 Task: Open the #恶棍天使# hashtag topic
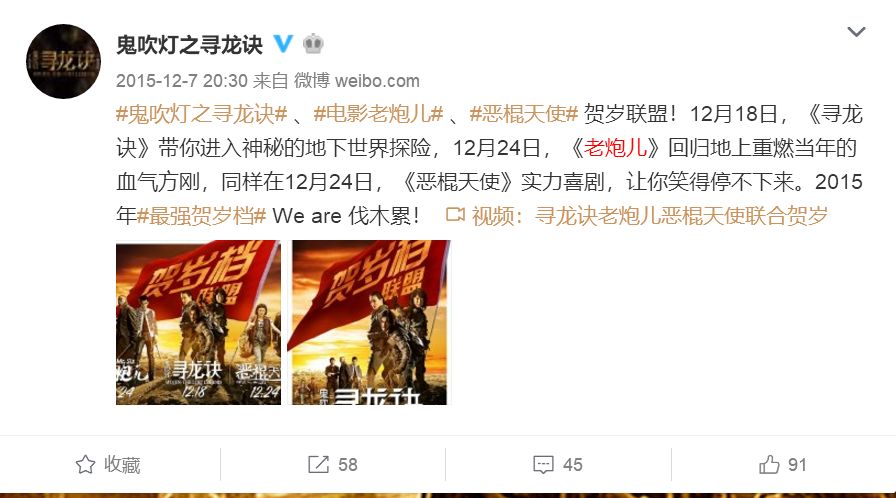point(524,114)
